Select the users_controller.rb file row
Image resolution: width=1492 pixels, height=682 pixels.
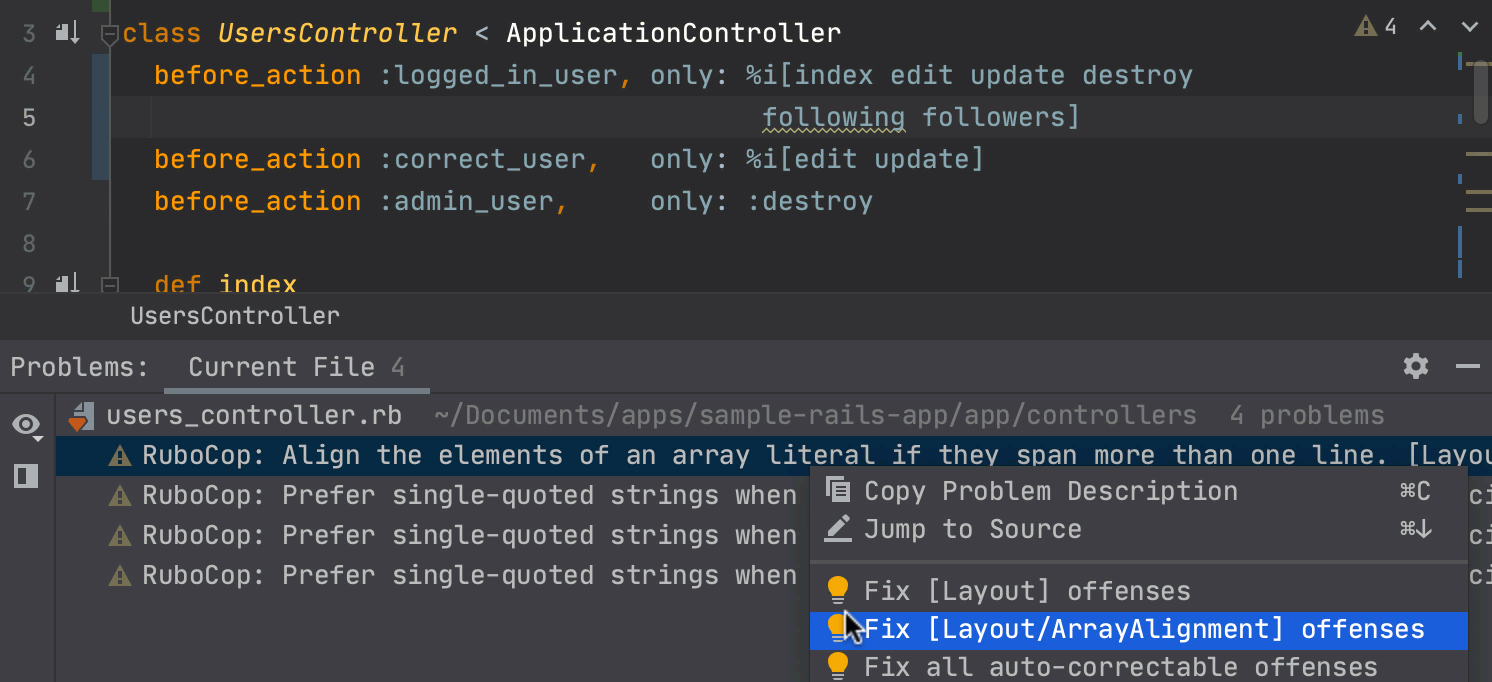tap(774, 415)
